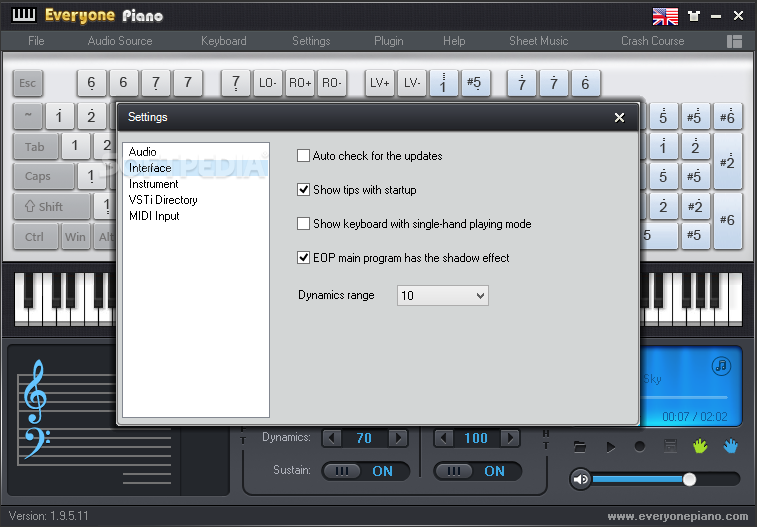Viewport: 757px width, 527px height.
Task: Increase right Dynamics value from 100
Action: (510, 438)
